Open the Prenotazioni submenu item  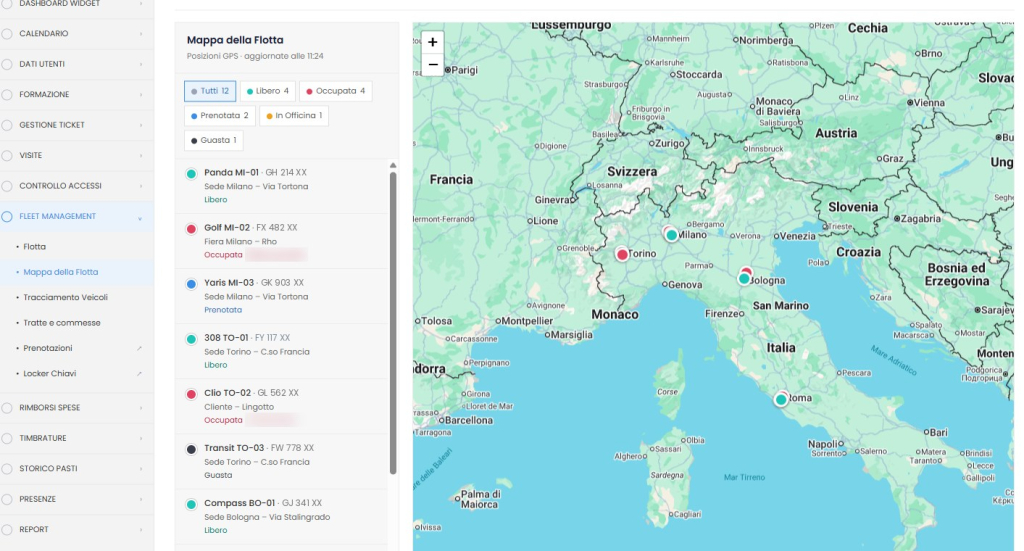point(48,348)
